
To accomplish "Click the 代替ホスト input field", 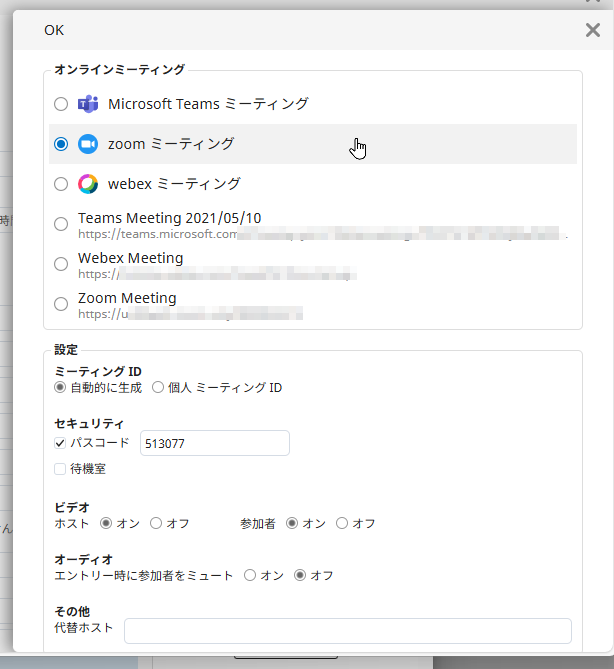I will pos(348,631).
